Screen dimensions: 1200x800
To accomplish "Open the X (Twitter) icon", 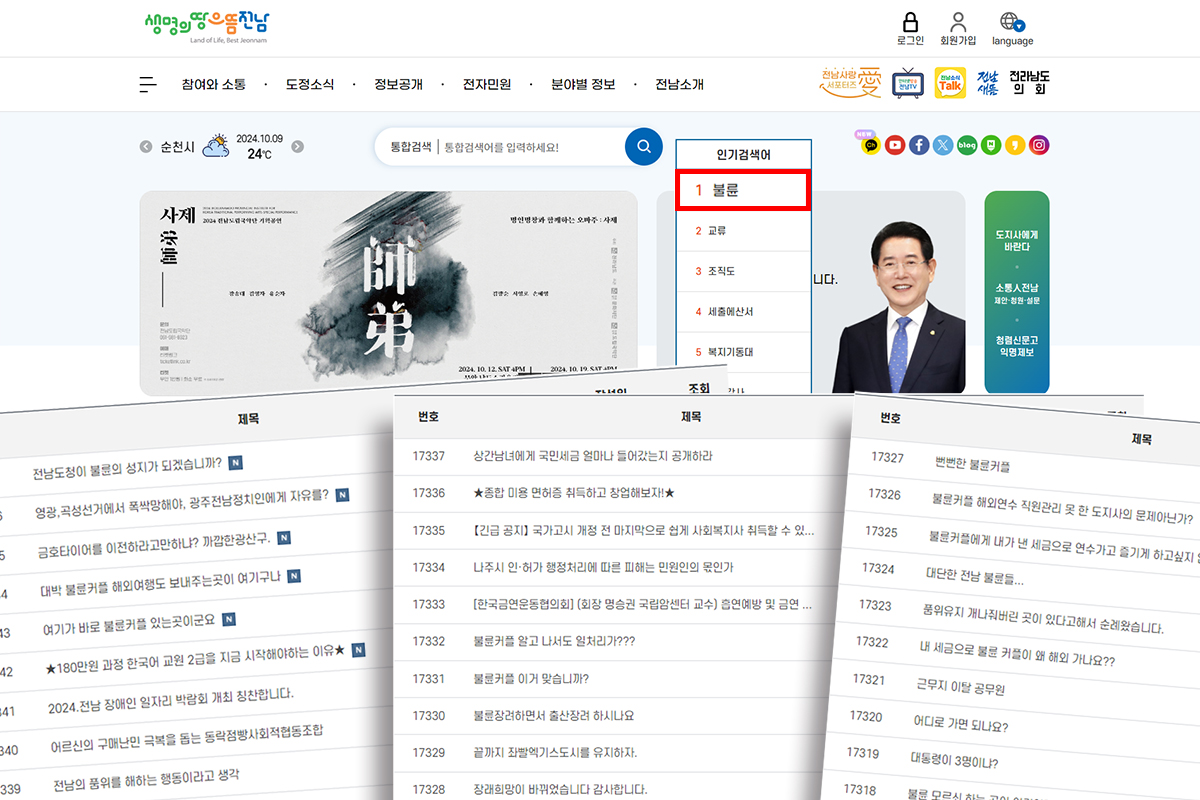I will 943,145.
